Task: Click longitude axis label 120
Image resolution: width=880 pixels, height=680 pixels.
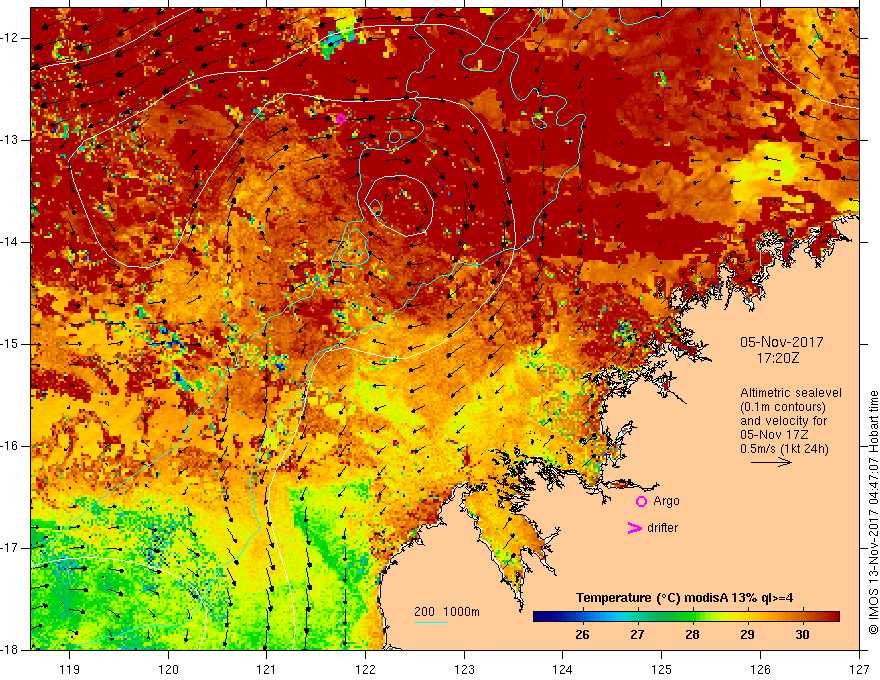Action: (168, 669)
